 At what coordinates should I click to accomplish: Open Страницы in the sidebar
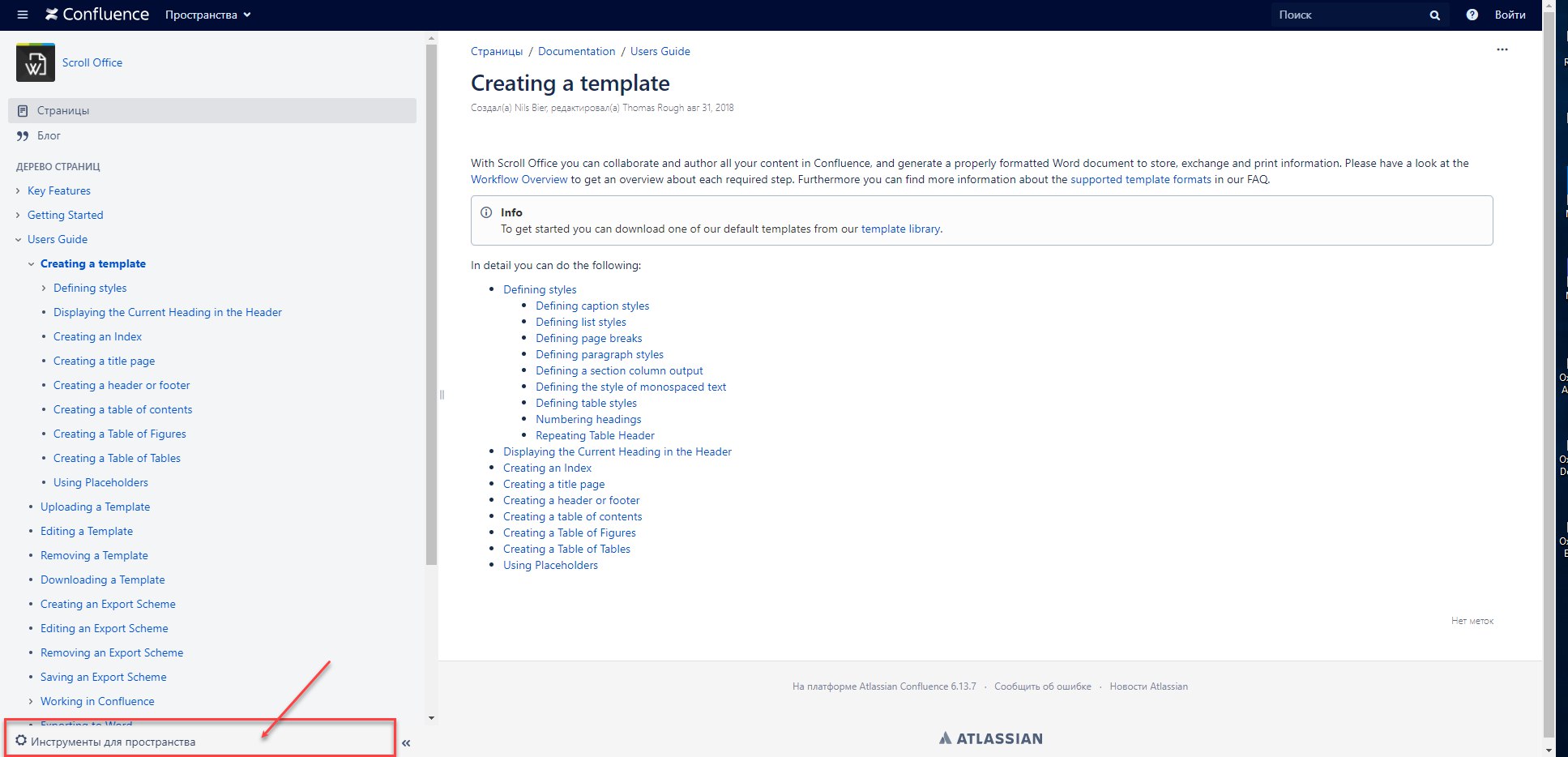pyautogui.click(x=212, y=110)
